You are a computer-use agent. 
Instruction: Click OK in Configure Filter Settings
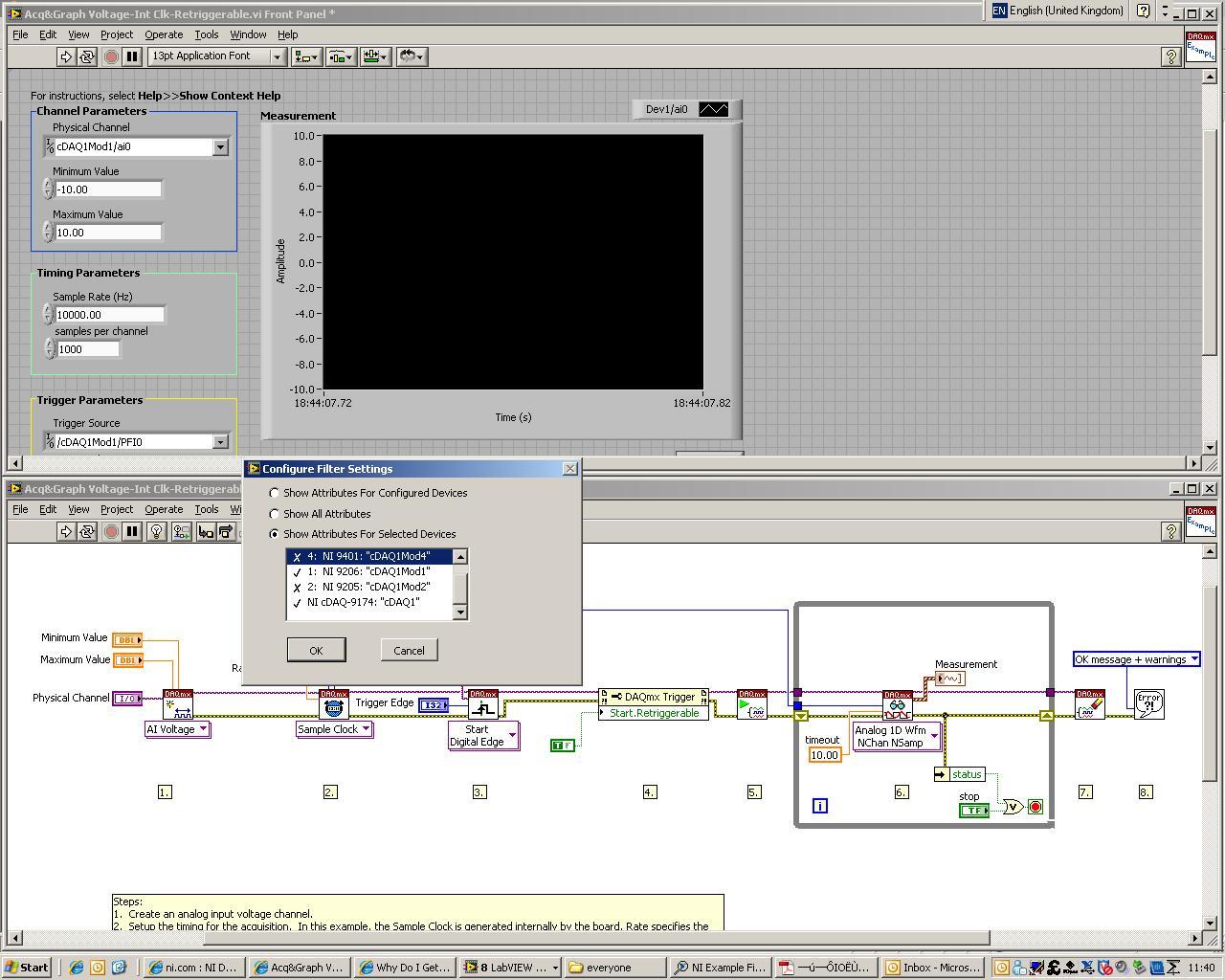coord(316,650)
